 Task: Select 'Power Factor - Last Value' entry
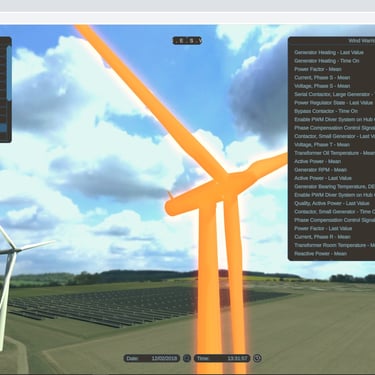click(323, 228)
